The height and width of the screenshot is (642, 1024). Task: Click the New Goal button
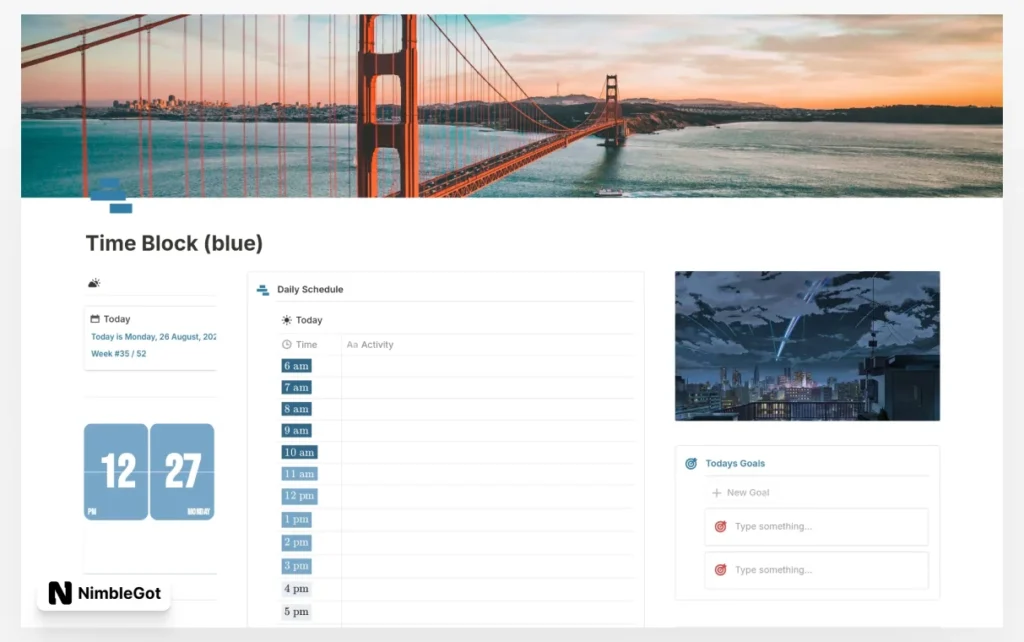pos(741,492)
